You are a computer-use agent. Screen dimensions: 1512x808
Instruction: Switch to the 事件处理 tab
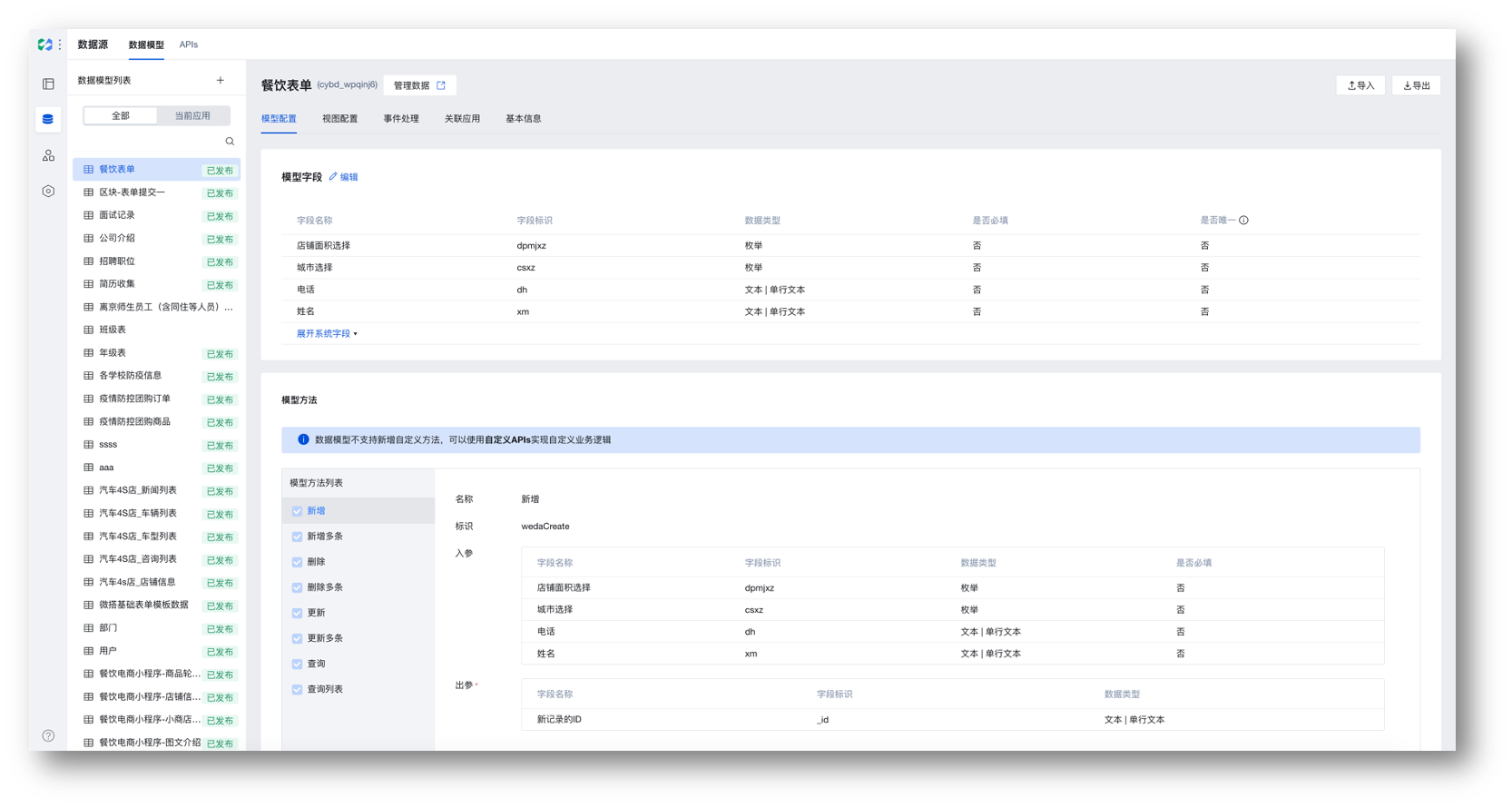(401, 119)
